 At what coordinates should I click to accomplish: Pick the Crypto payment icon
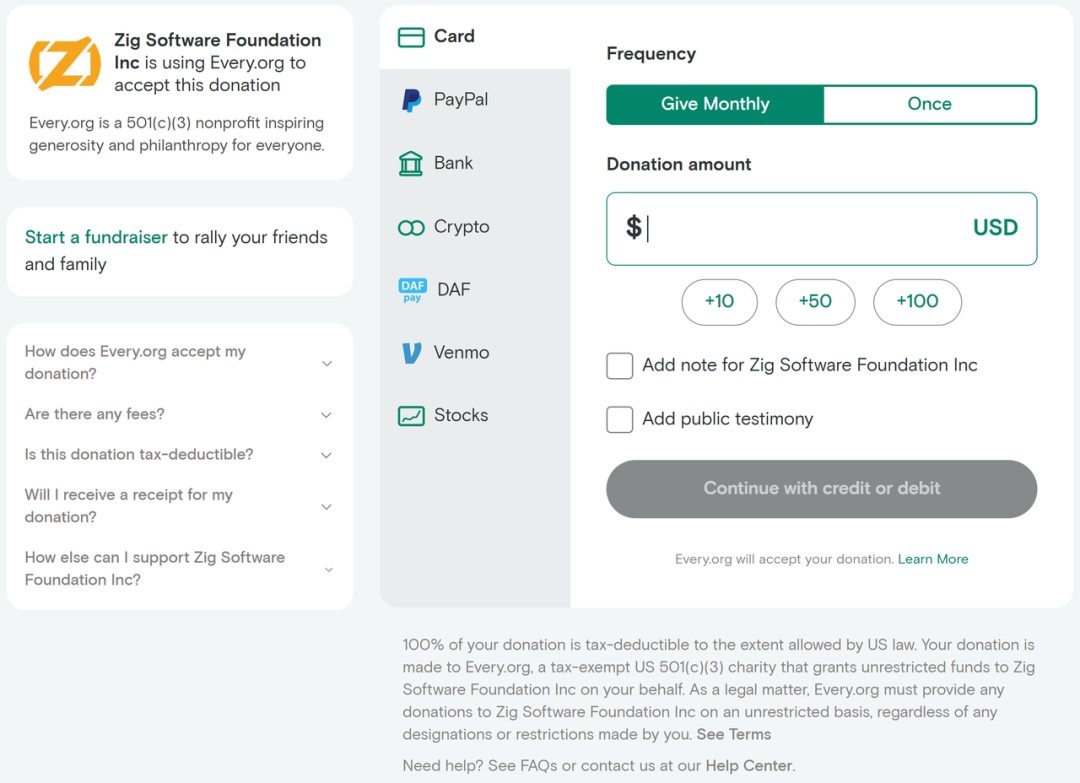411,228
